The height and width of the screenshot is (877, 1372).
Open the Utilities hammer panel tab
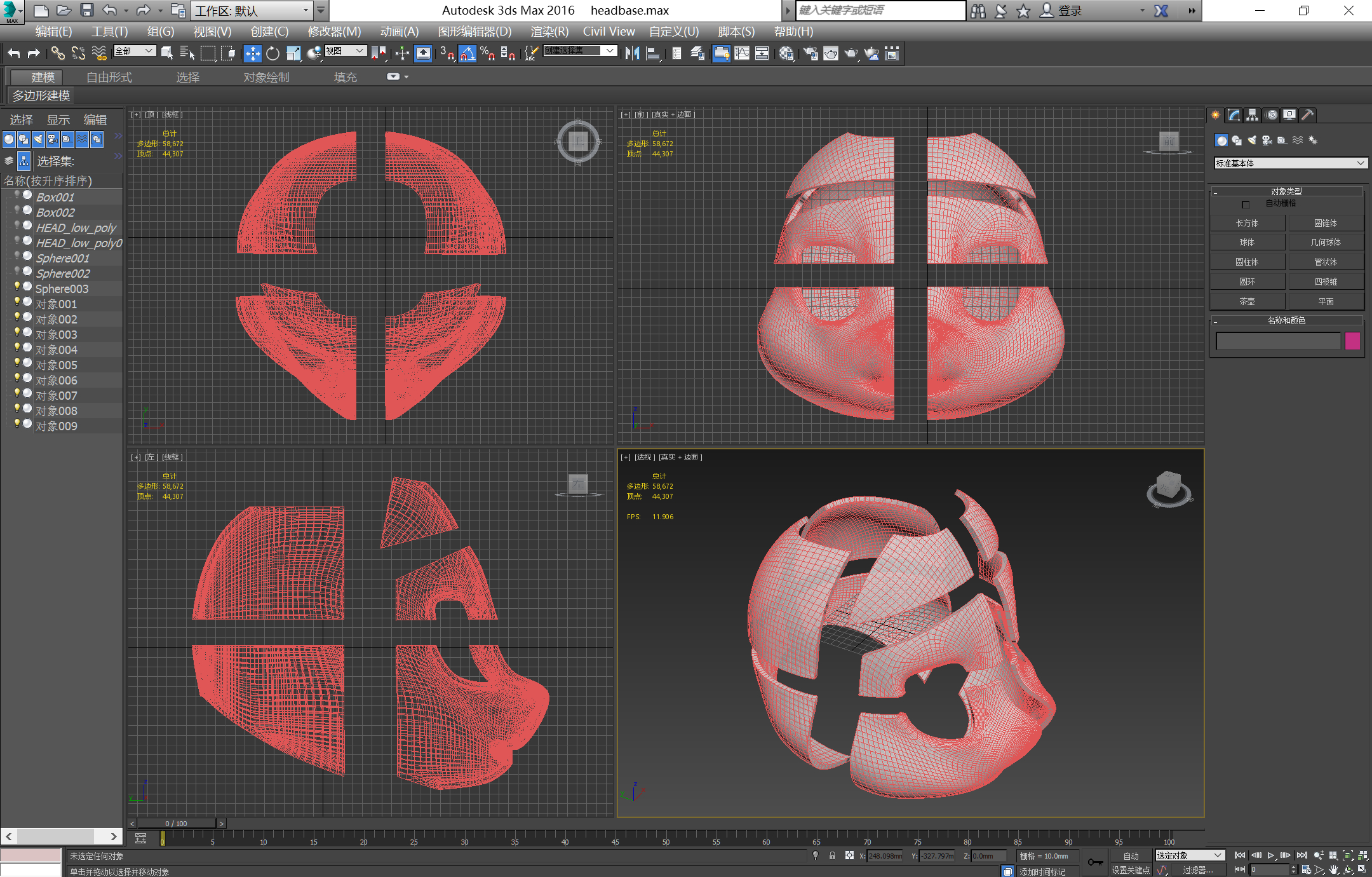[1307, 115]
